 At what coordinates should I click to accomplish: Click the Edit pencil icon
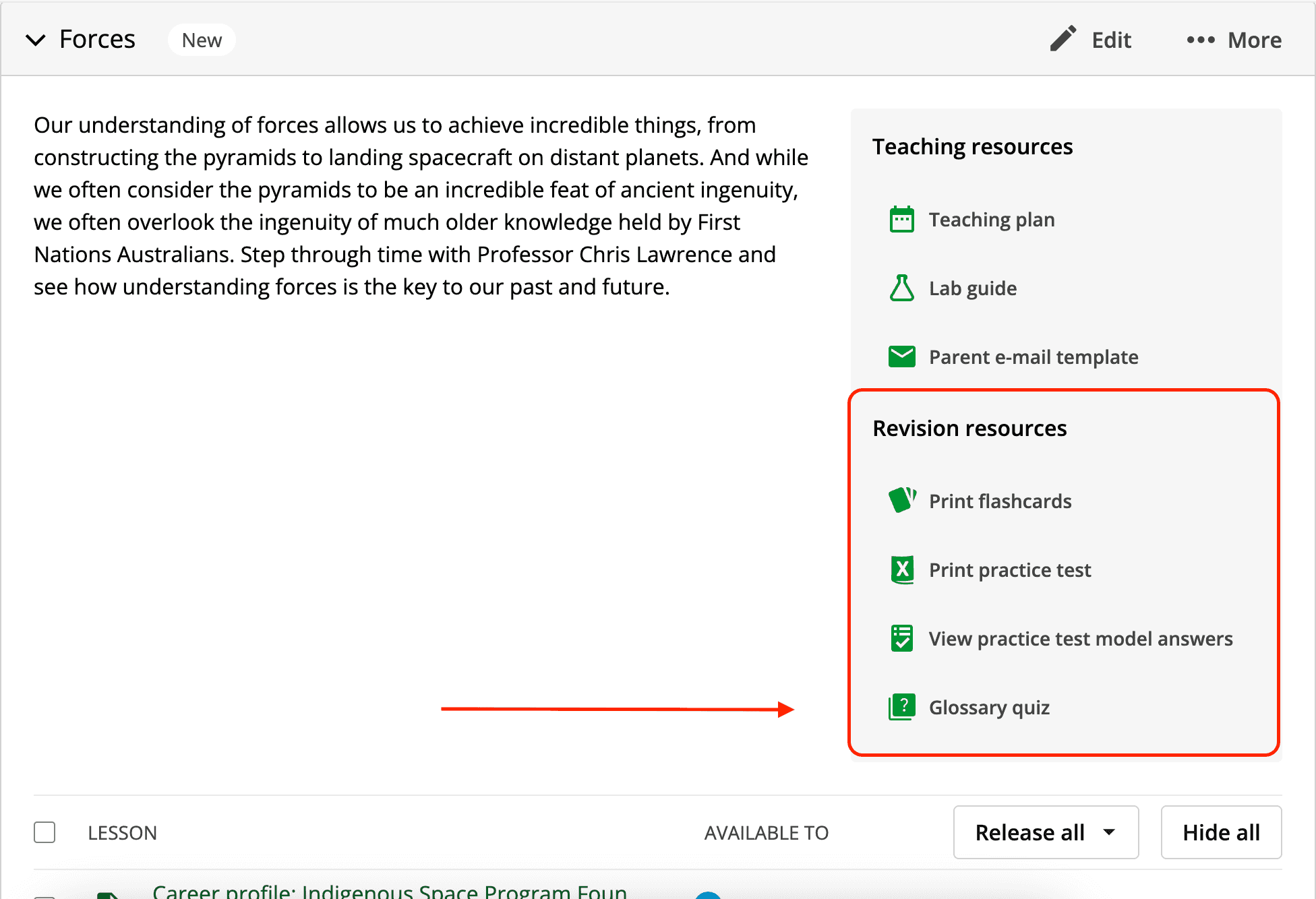tap(1063, 39)
